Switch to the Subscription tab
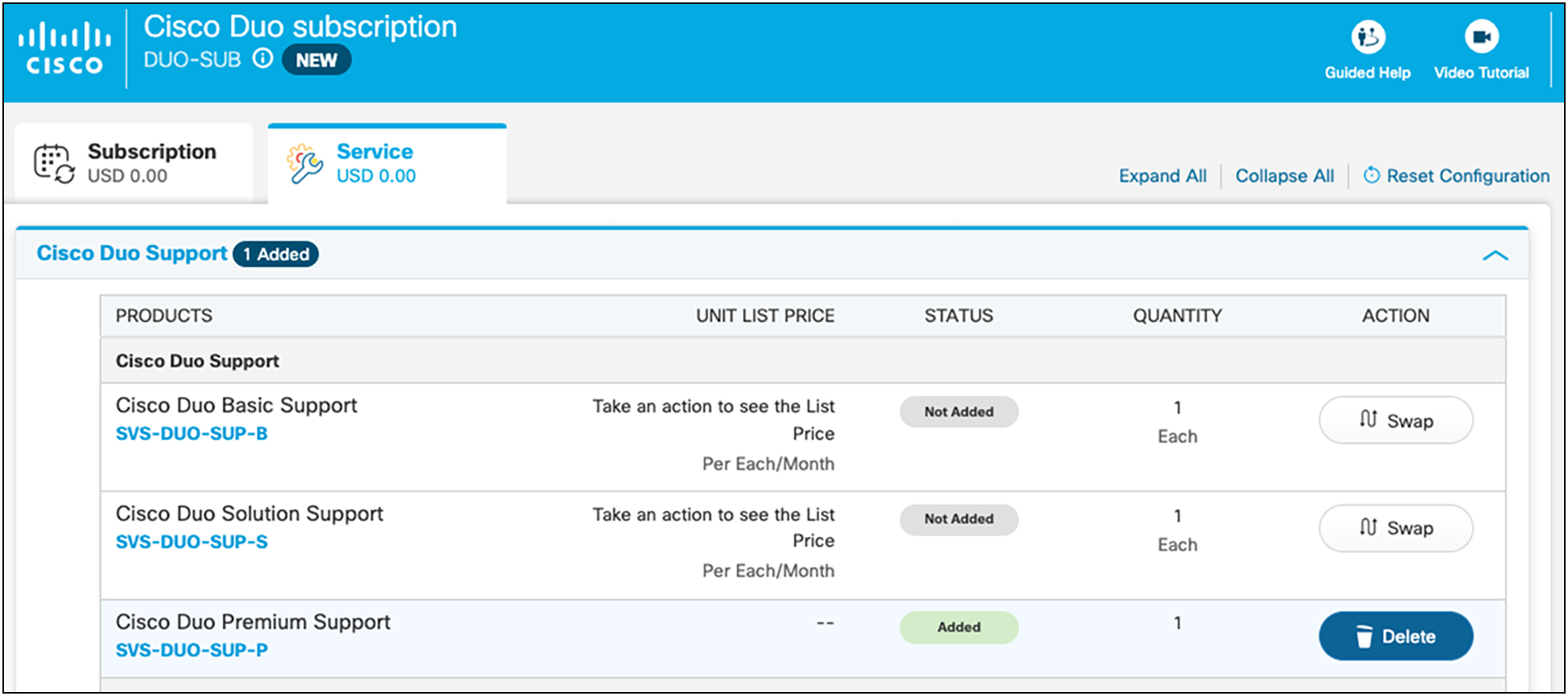Viewport: 1568px width, 696px height. 134,162
